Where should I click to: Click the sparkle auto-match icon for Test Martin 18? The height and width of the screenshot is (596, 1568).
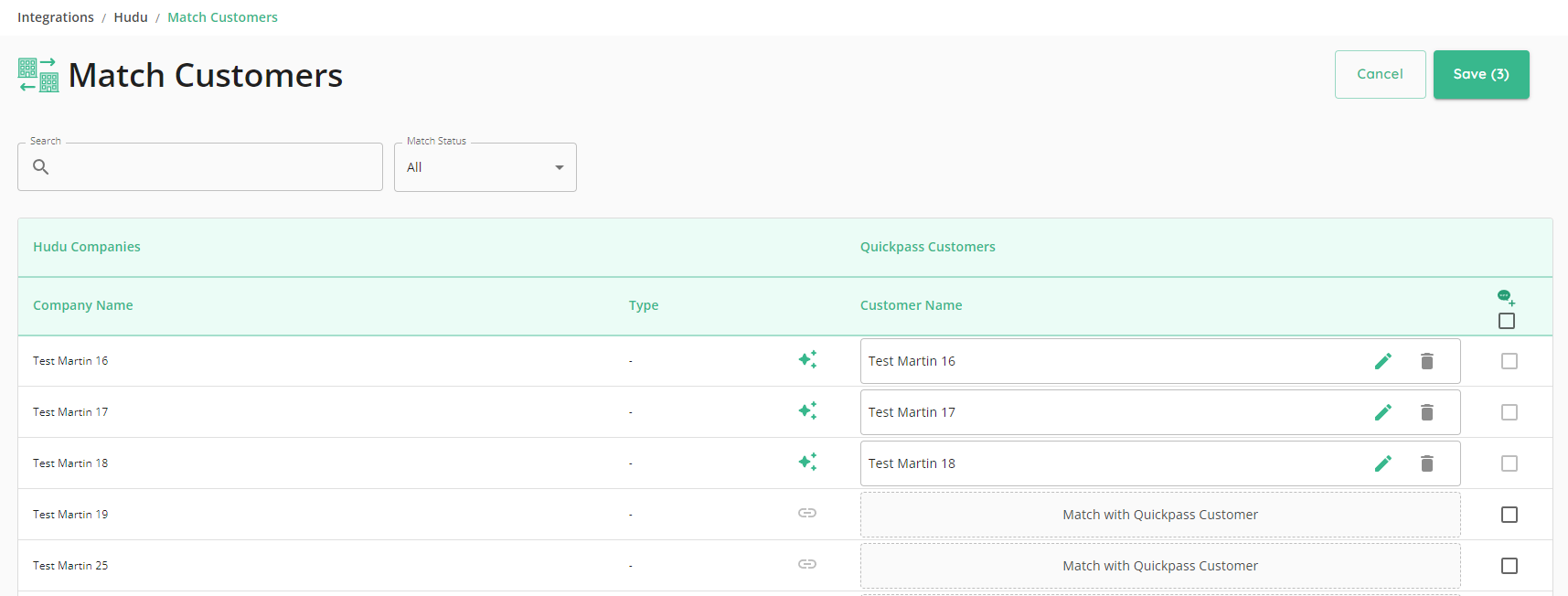[807, 463]
